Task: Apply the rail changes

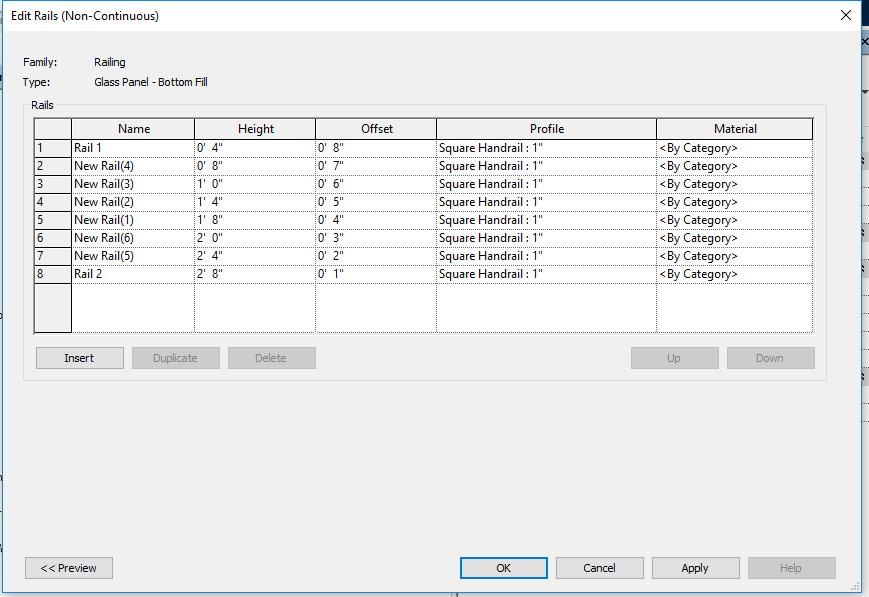Action: 695,567
